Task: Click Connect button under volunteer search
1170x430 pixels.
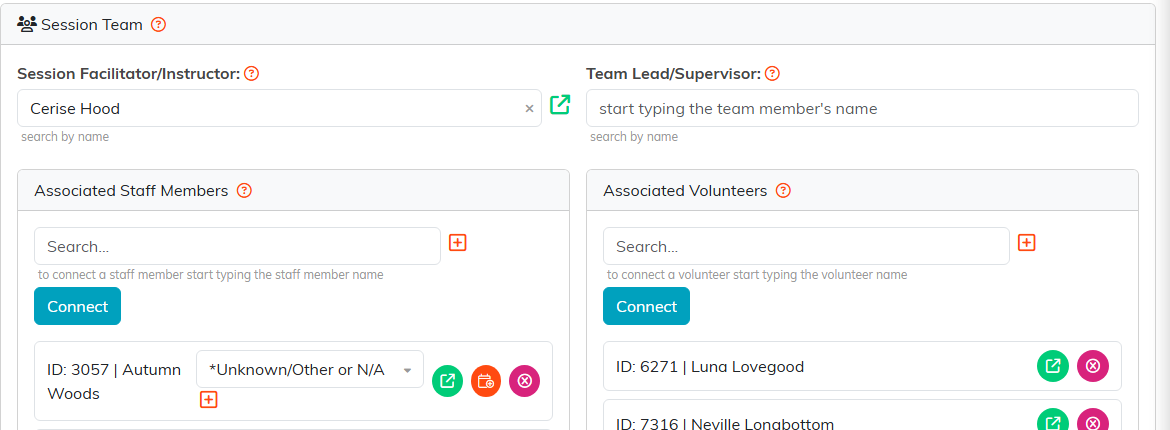Action: 646,306
